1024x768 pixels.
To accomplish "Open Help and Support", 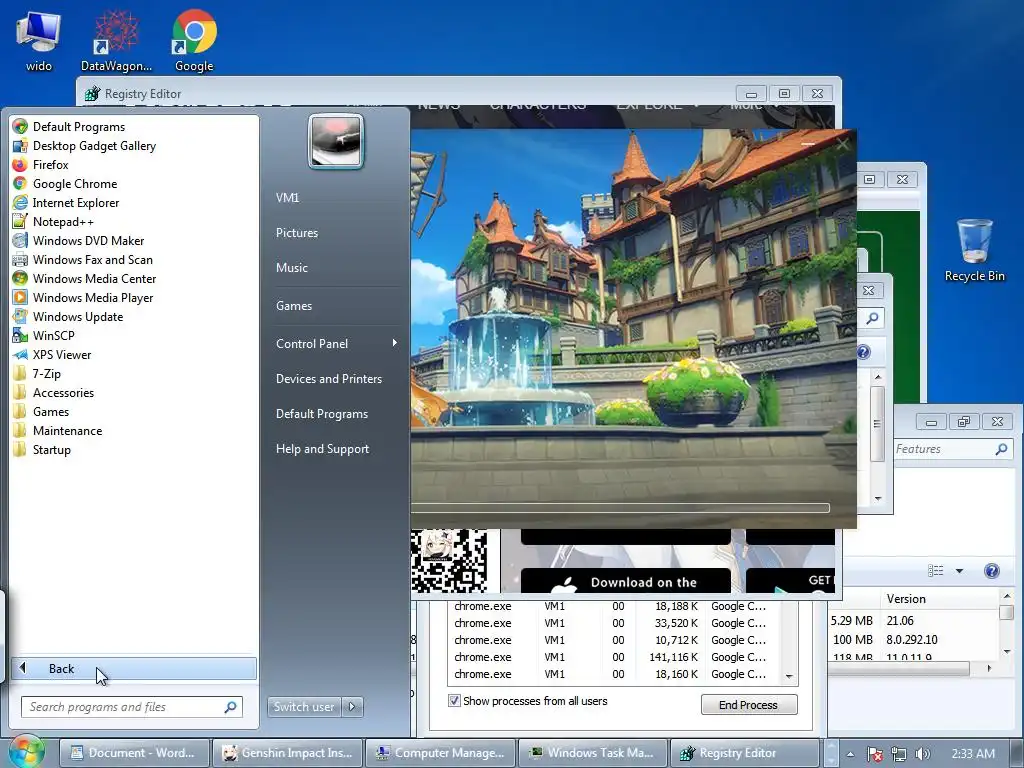I will tap(322, 449).
